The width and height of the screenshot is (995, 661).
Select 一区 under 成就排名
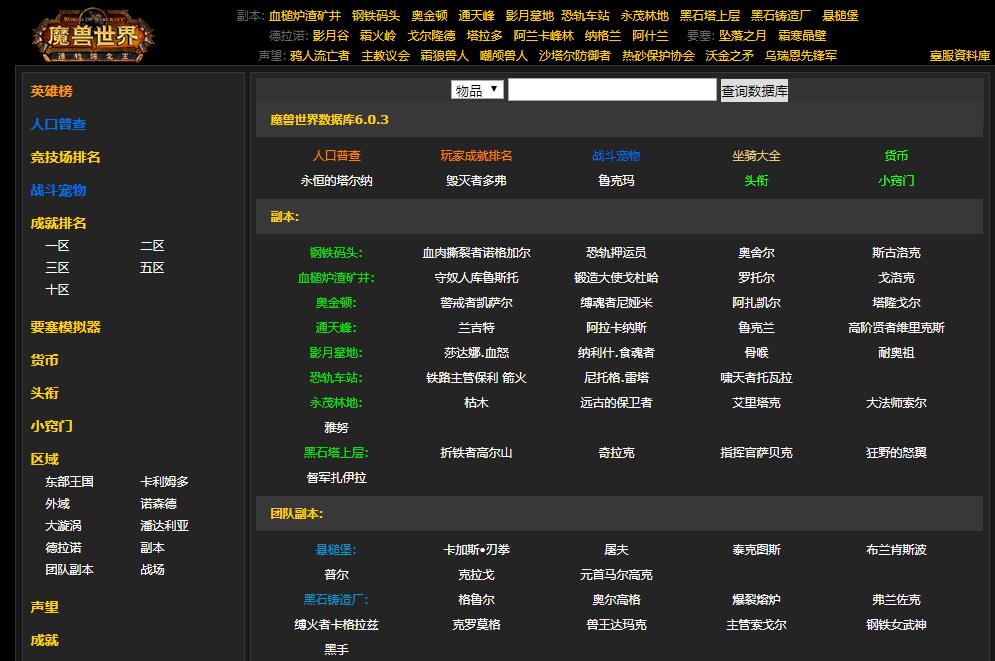pyautogui.click(x=57, y=245)
